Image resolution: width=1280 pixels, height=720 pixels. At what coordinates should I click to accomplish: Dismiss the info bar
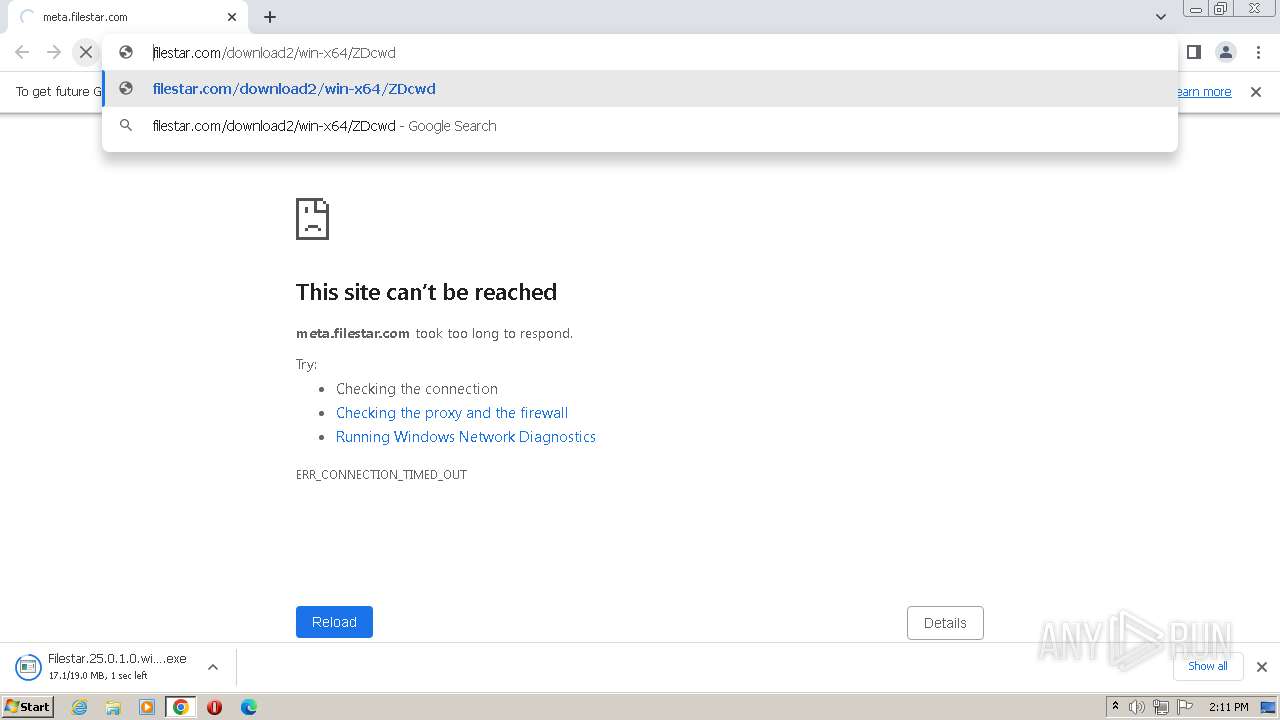coord(1256,92)
